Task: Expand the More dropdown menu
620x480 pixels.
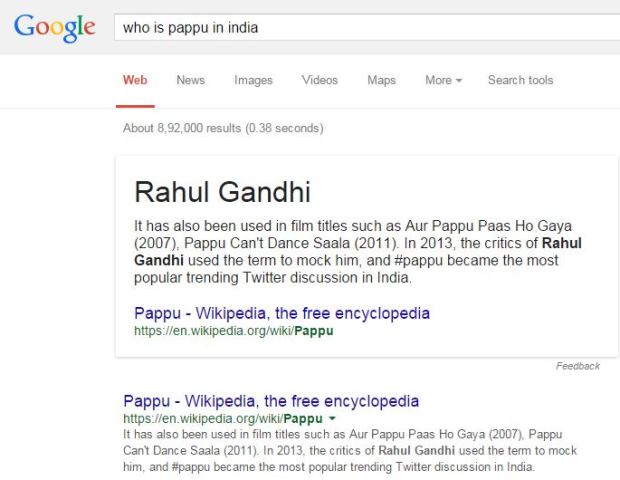Action: click(443, 80)
